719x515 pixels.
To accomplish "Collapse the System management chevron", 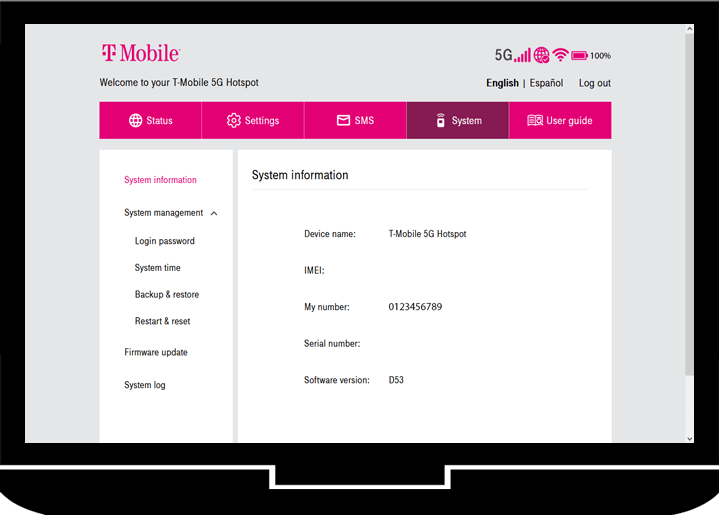I will (x=214, y=213).
